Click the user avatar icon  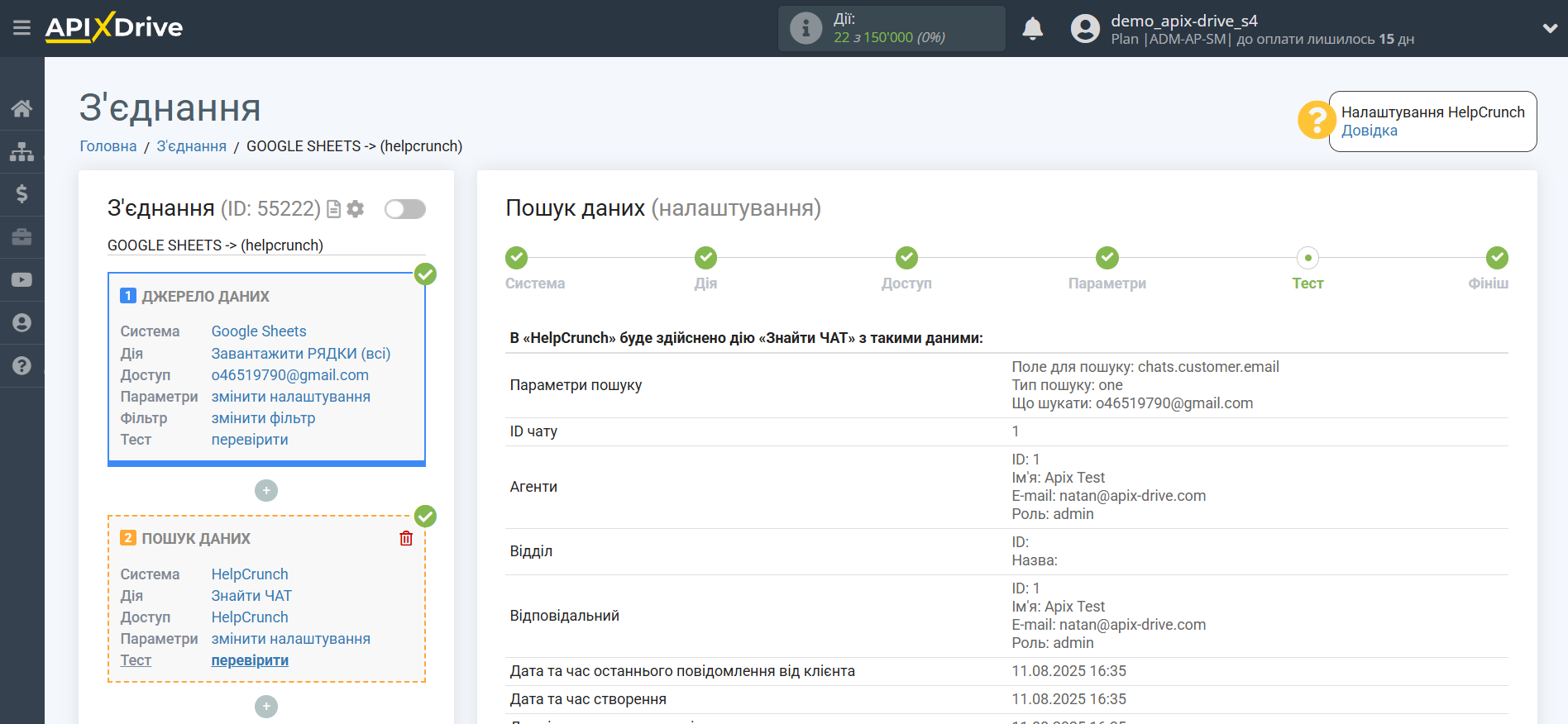tap(1085, 28)
